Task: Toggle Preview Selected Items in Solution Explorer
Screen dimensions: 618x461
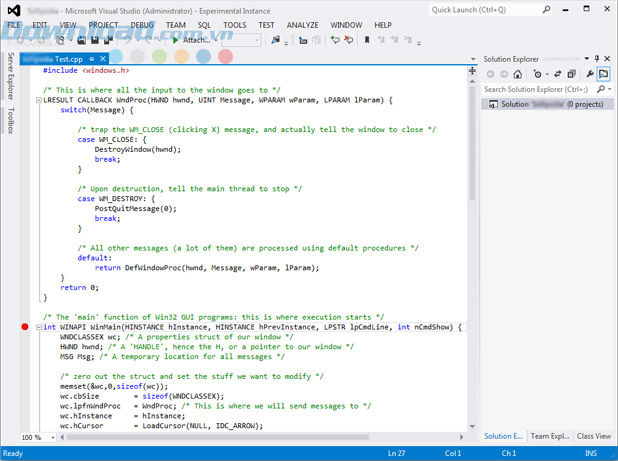Action: point(603,74)
